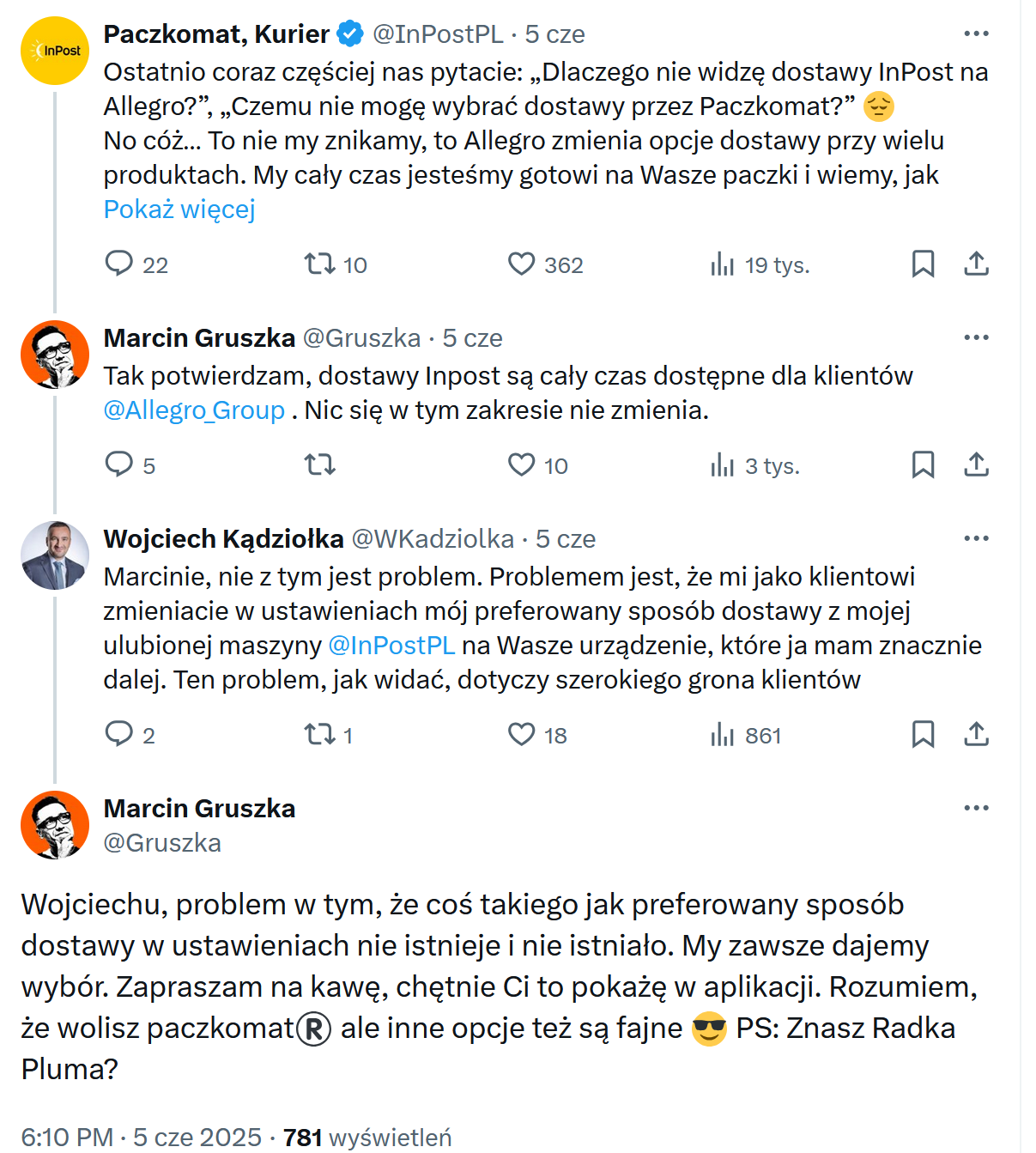
Task: Expand the tweet via Pokaż więcej
Action: coord(179,209)
